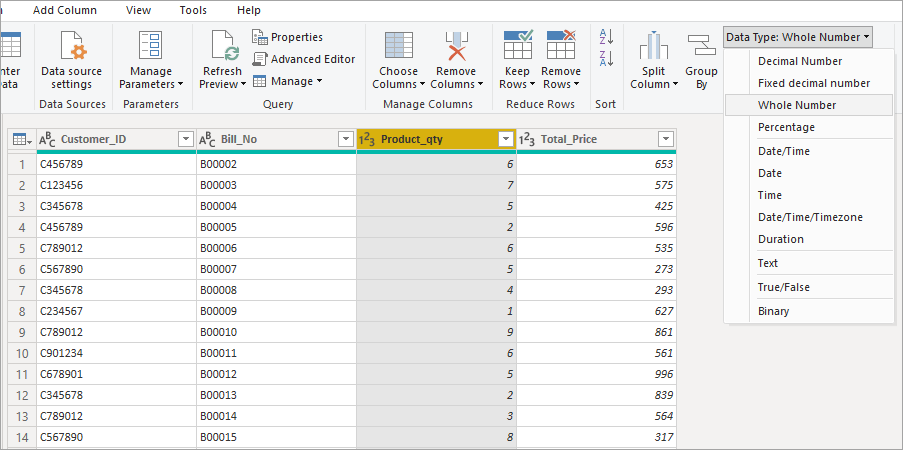The height and width of the screenshot is (450, 903).
Task: Click the Product_qty number type icon
Action: click(x=367, y=139)
